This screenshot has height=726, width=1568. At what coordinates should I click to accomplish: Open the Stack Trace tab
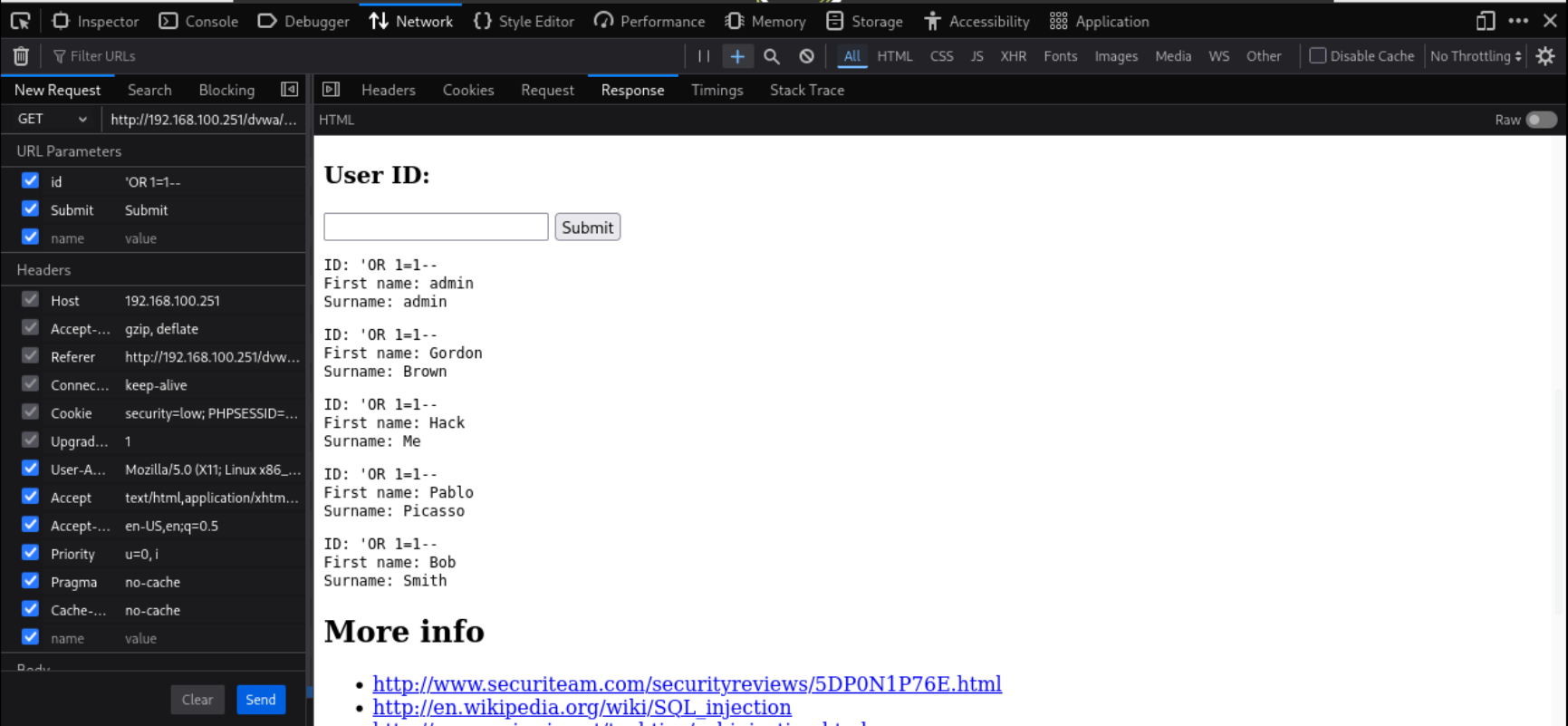tap(807, 90)
